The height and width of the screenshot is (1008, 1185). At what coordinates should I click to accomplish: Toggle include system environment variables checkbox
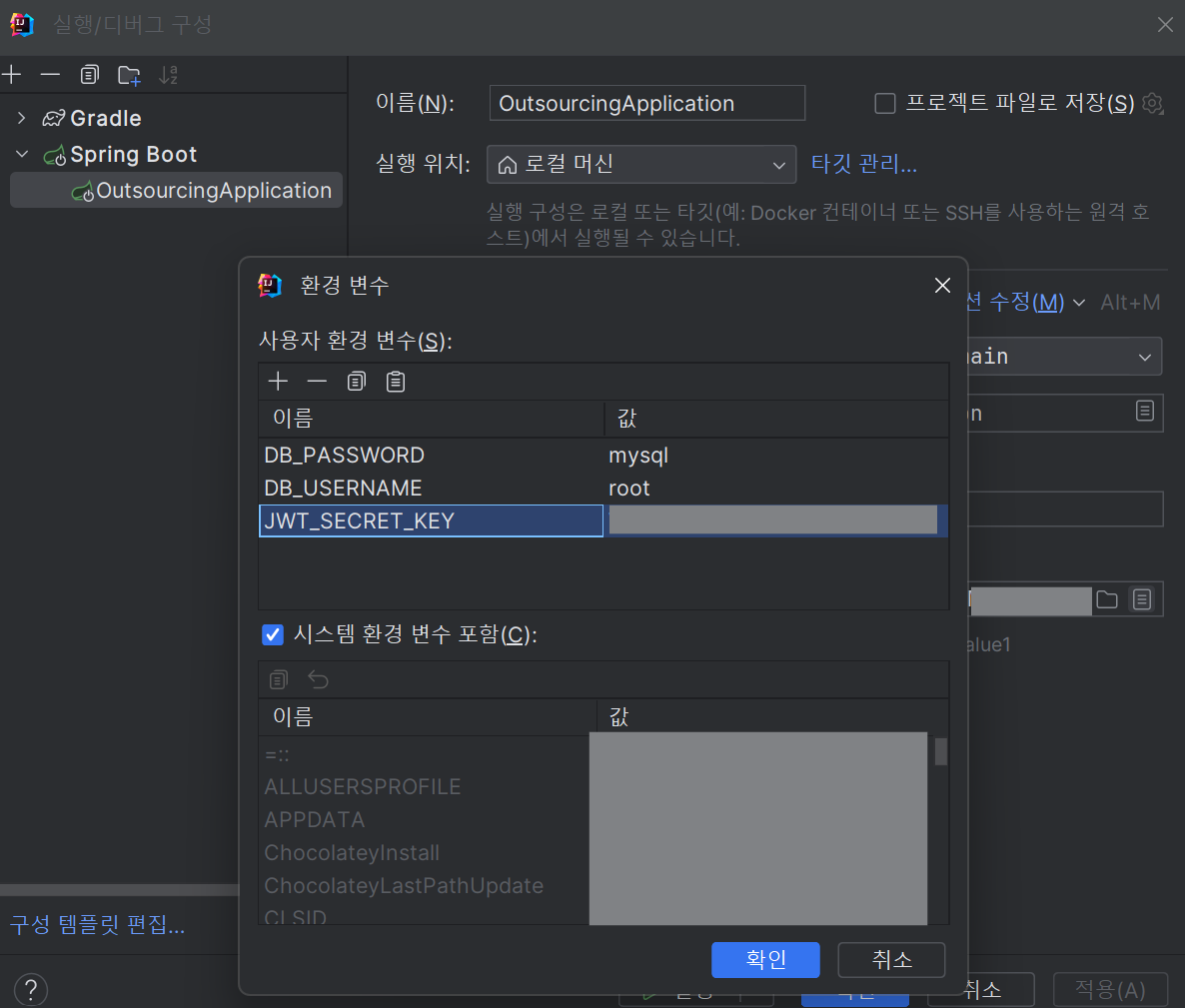click(x=272, y=634)
